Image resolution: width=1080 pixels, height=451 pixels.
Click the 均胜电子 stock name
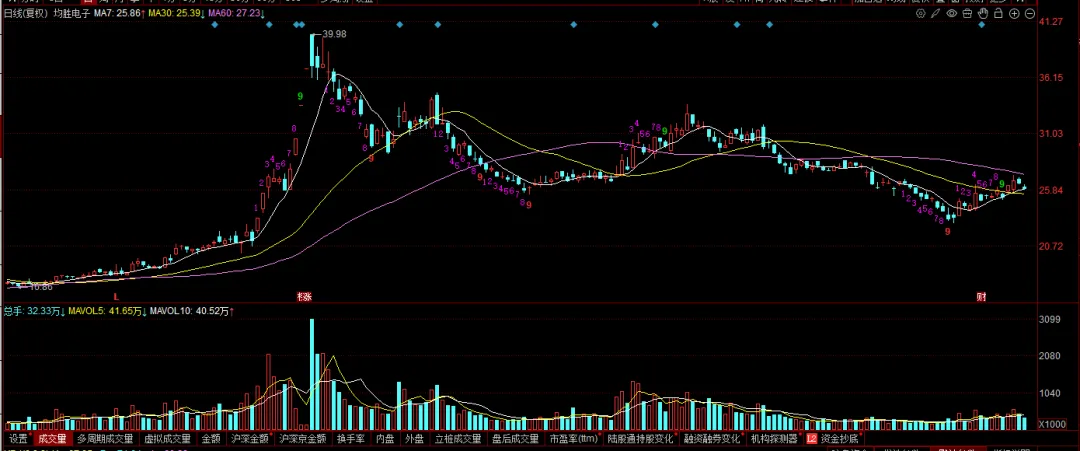pyautogui.click(x=72, y=13)
